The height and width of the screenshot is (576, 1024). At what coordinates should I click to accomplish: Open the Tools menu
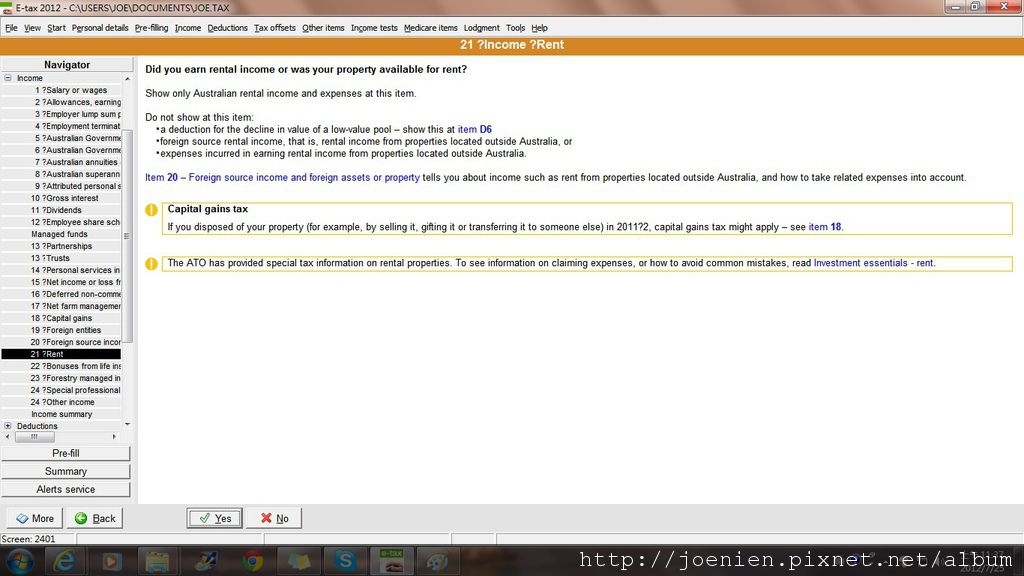[x=515, y=28]
